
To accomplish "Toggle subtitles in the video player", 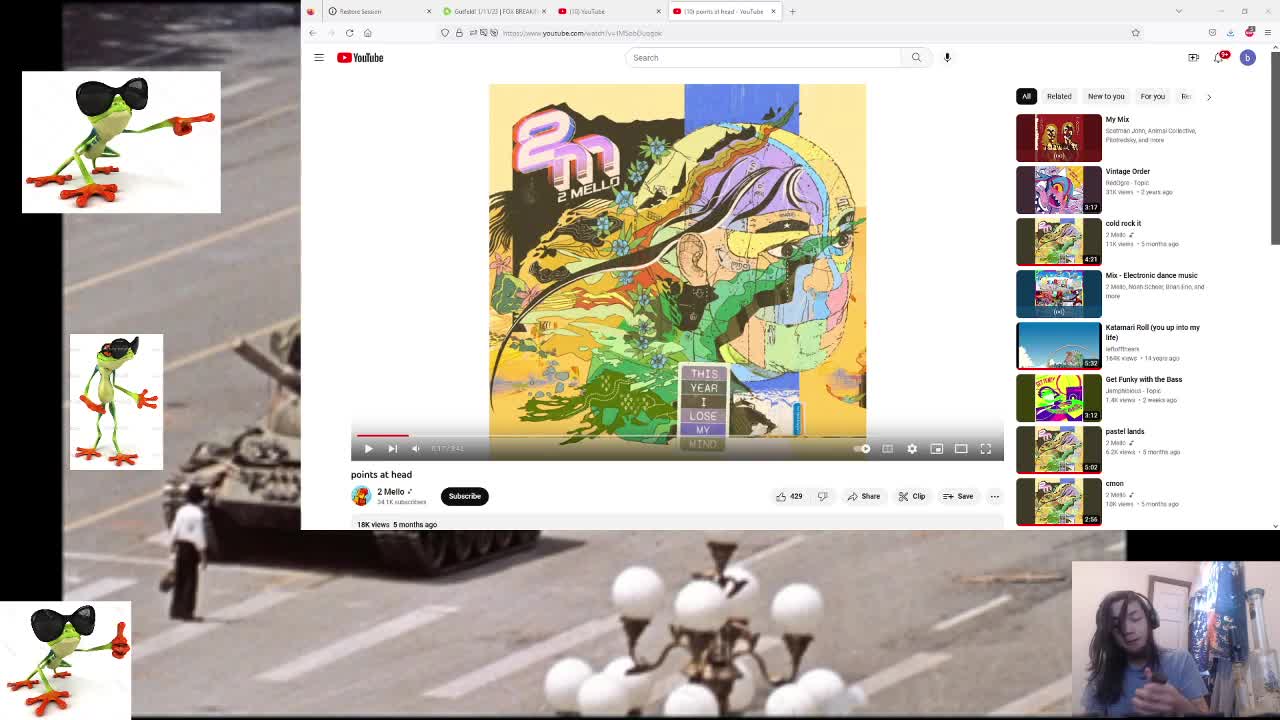I will click(887, 449).
